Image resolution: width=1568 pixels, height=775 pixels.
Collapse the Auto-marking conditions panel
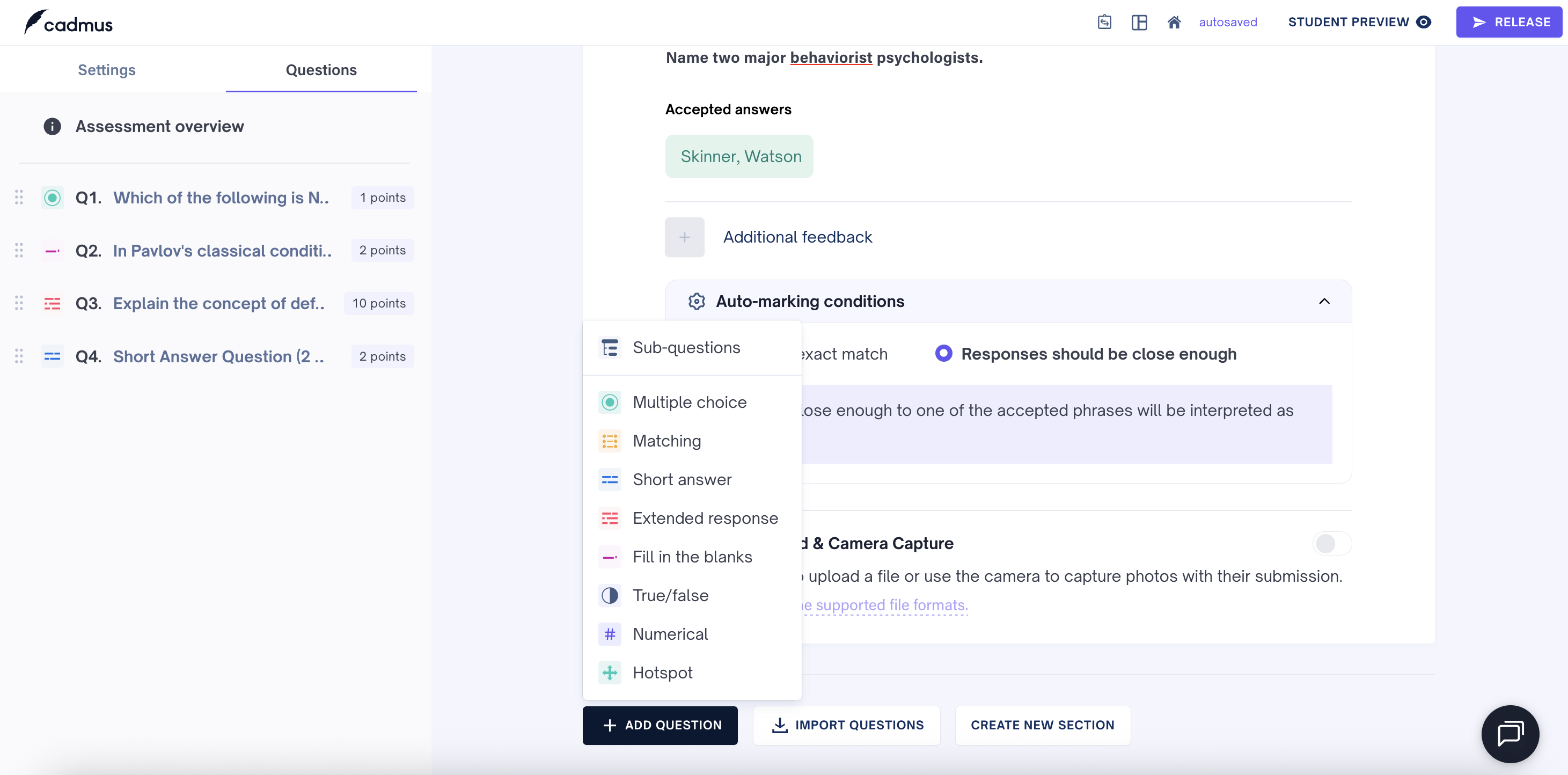(x=1324, y=301)
